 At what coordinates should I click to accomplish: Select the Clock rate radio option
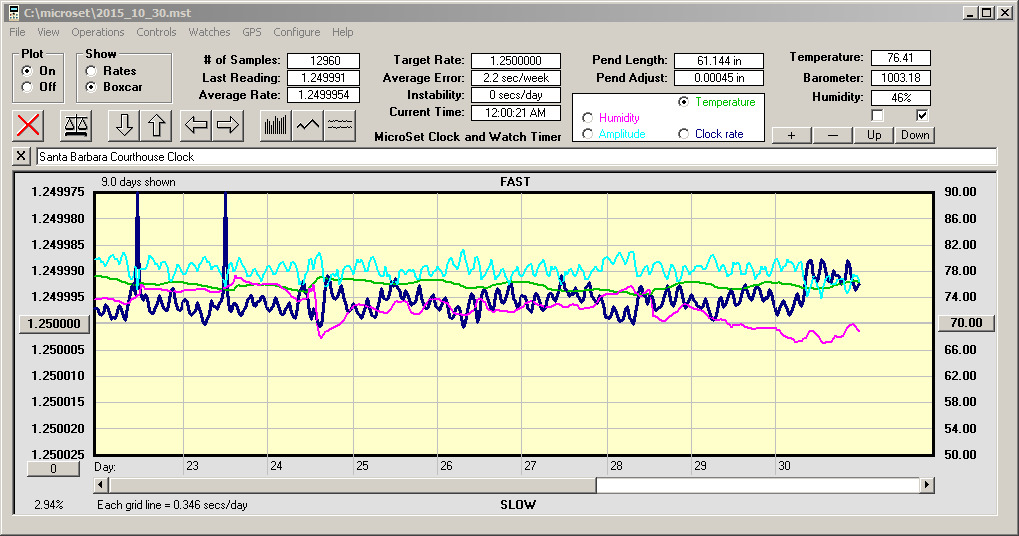[x=683, y=134]
